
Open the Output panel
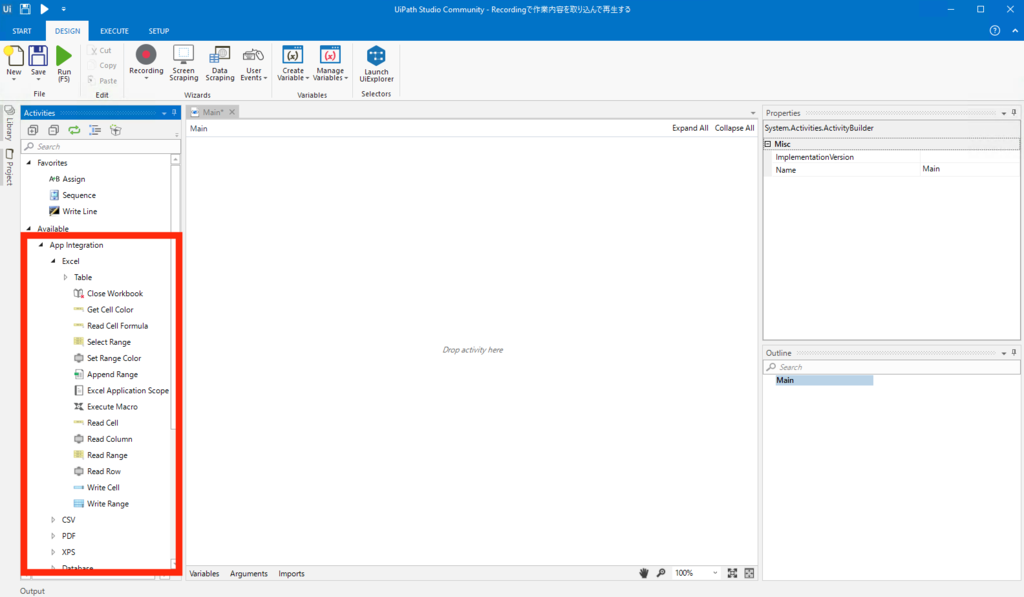32,591
